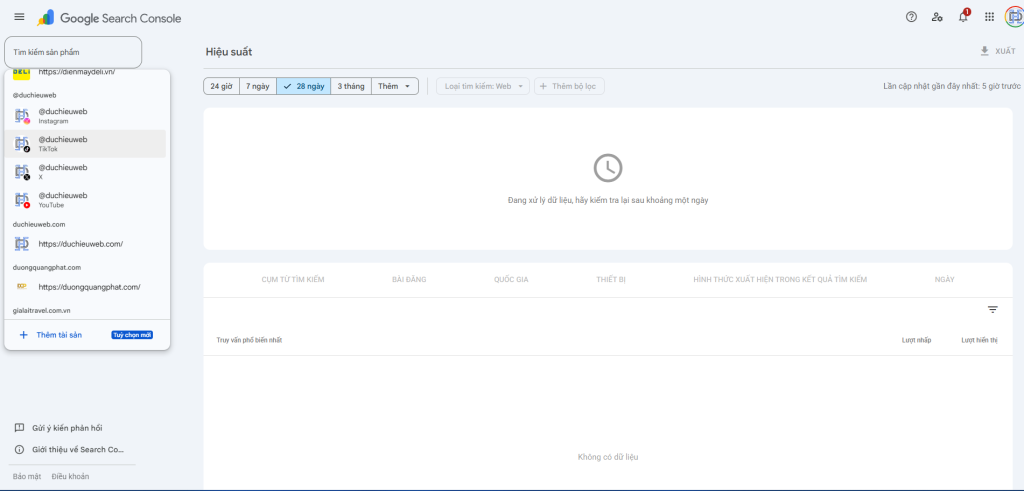Open the Google apps grid
This screenshot has height=491, width=1024.
[x=989, y=17]
